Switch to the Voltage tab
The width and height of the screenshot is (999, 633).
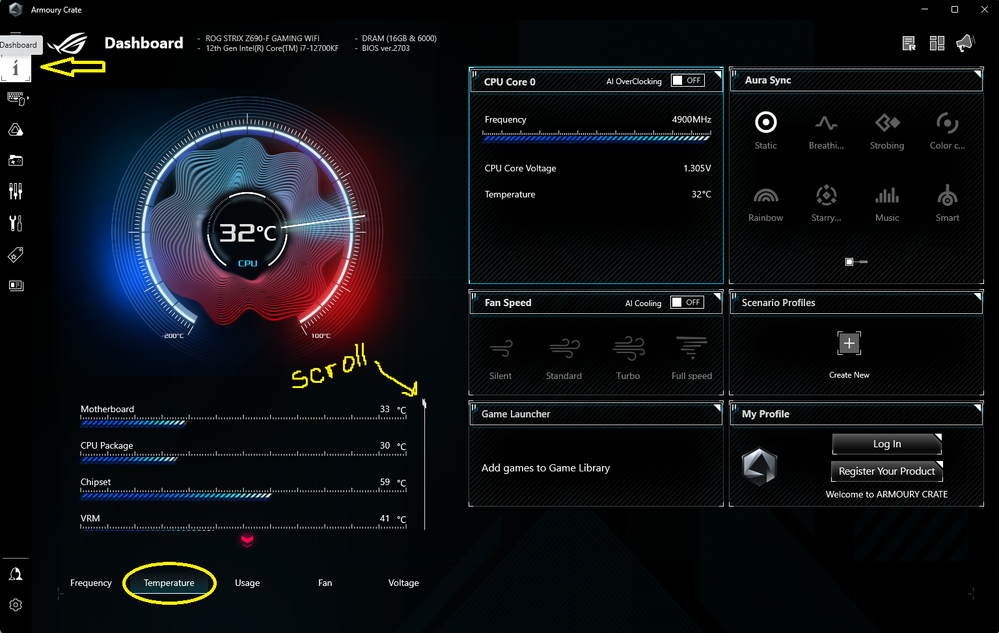point(403,583)
